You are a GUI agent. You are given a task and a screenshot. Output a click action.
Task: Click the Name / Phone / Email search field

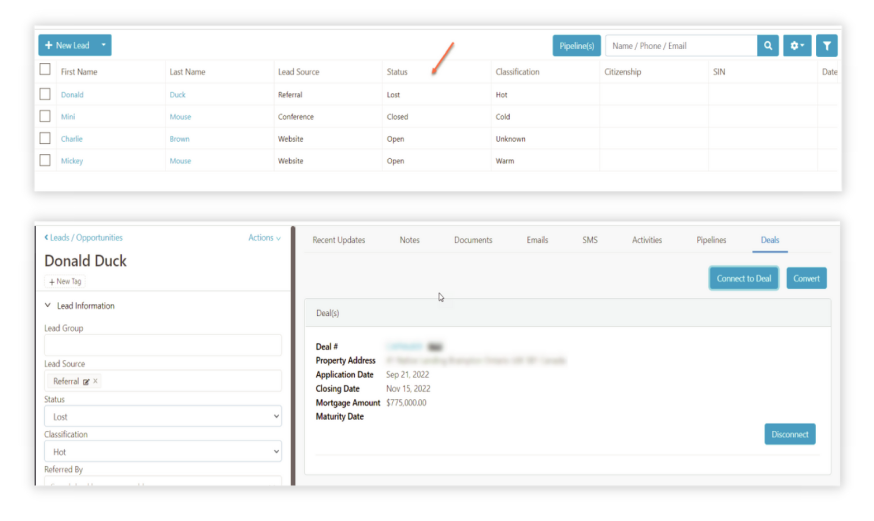tap(681, 46)
